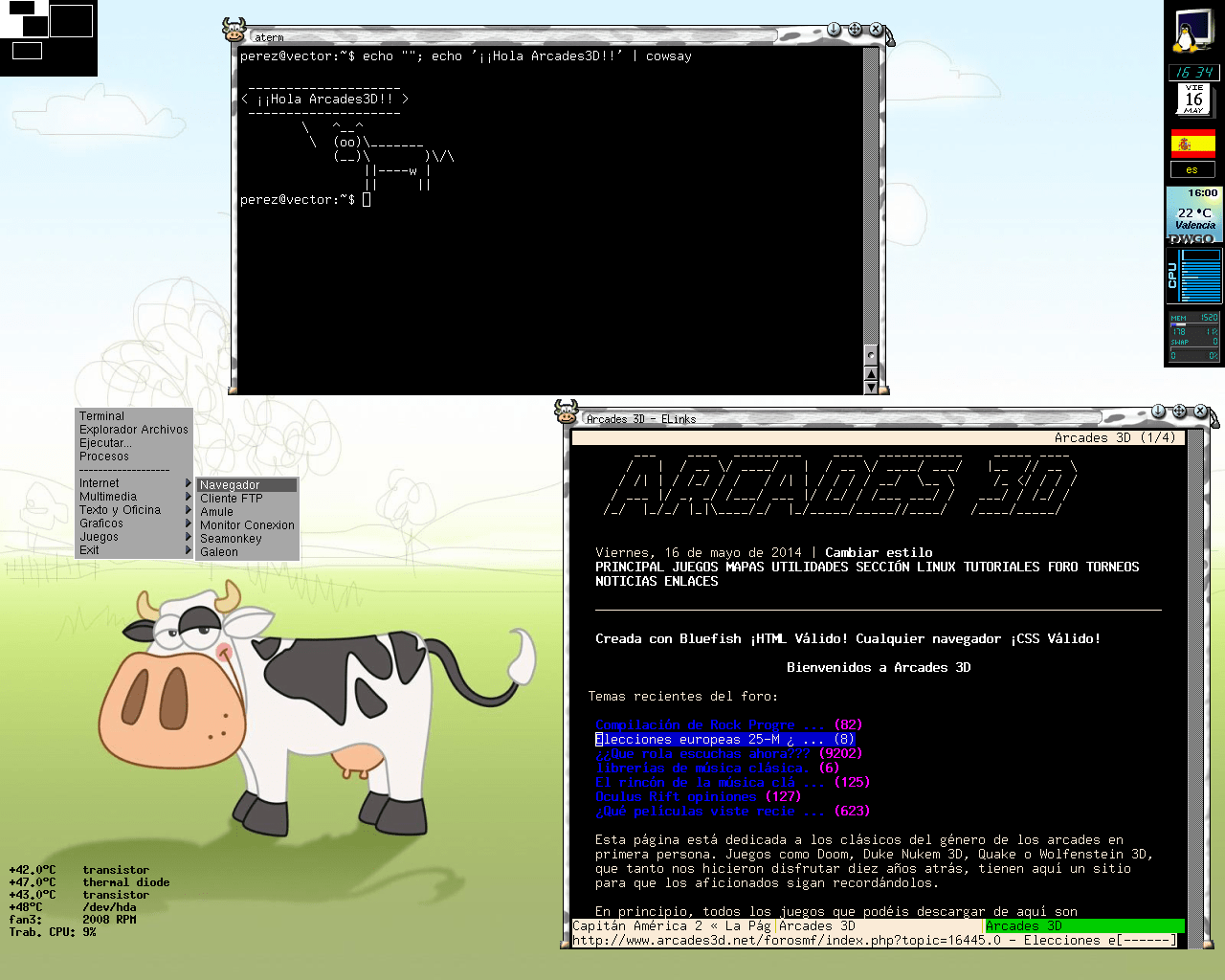Screen dimensions: 1225x980
Task: Switch to the second workspace in the pager
Action: [71, 20]
